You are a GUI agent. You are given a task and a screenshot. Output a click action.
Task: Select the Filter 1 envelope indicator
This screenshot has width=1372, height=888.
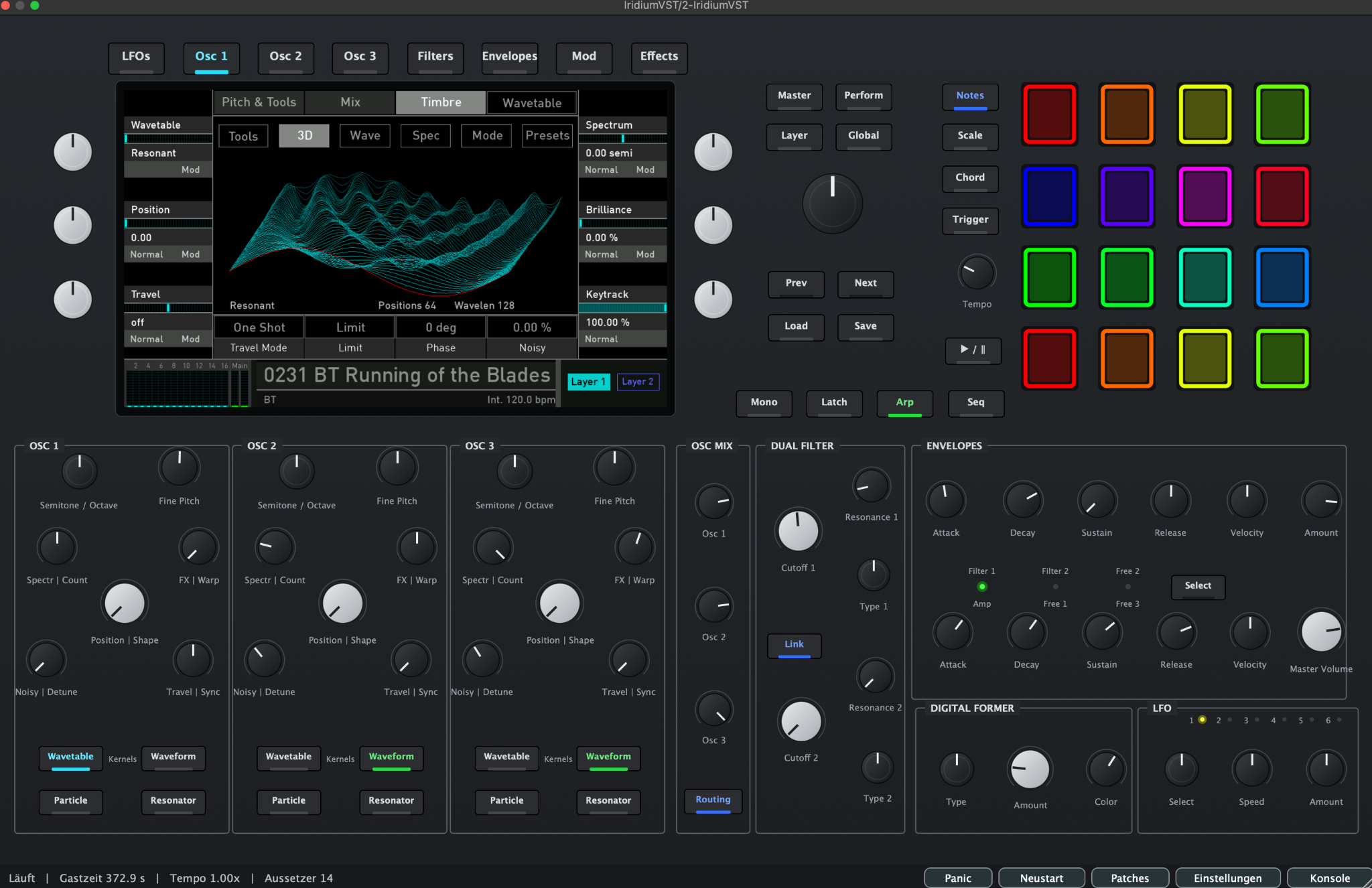981,587
